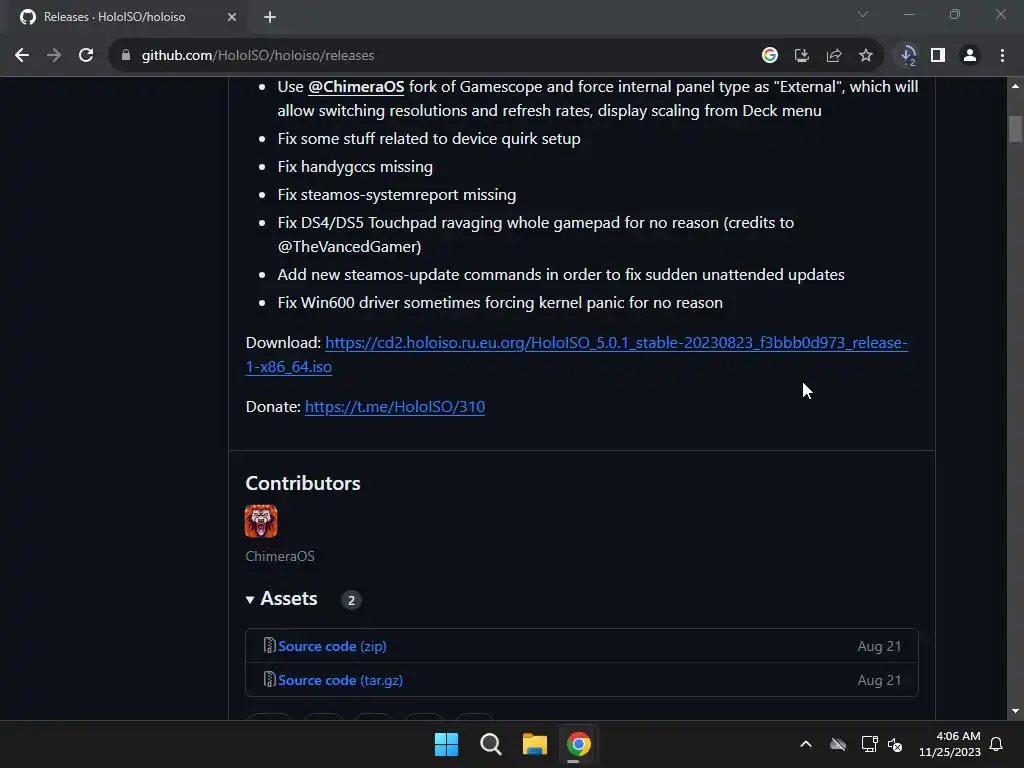This screenshot has width=1024, height=768.
Task: Open Windows taskbar search
Action: pos(490,744)
